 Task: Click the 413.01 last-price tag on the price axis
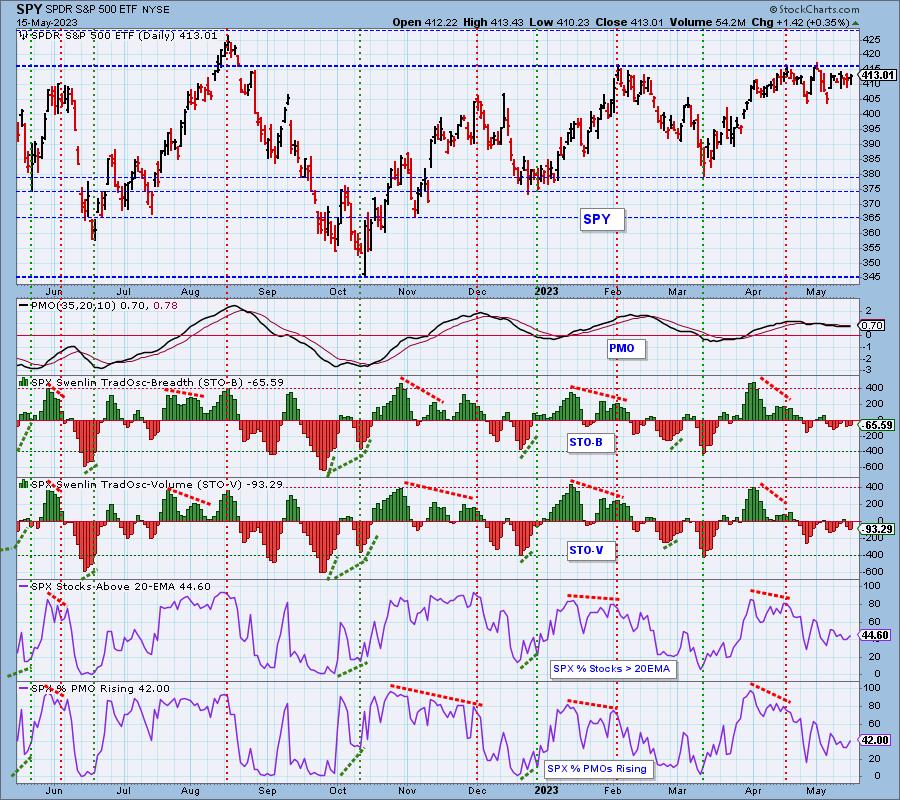pyautogui.click(x=878, y=75)
